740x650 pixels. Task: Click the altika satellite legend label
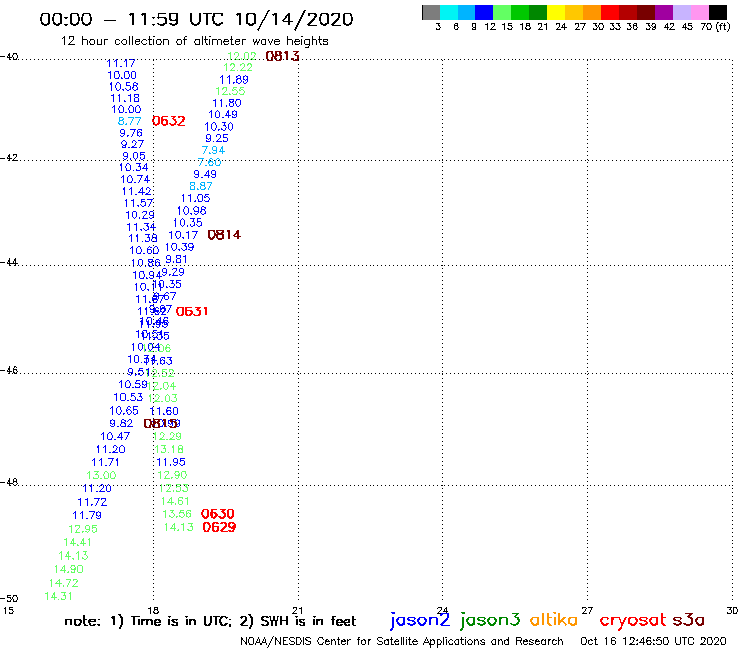[x=554, y=619]
